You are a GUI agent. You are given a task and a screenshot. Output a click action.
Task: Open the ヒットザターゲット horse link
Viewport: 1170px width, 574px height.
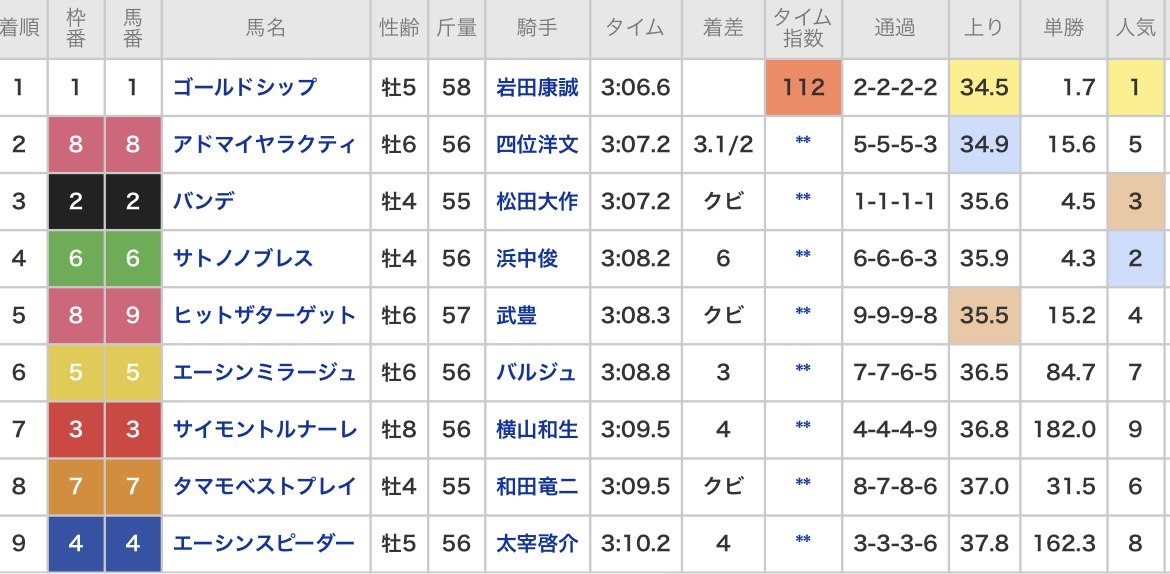265,315
